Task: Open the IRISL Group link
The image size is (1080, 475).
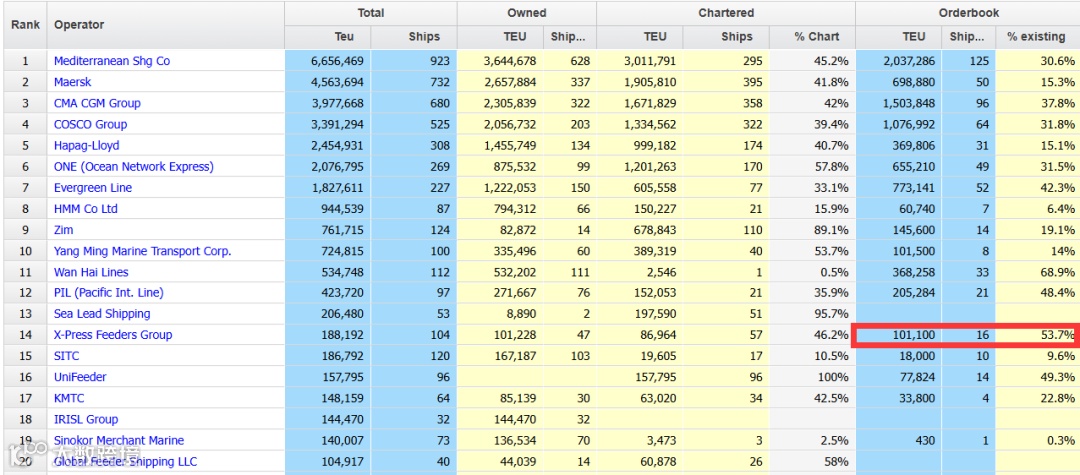Action: tap(86, 419)
